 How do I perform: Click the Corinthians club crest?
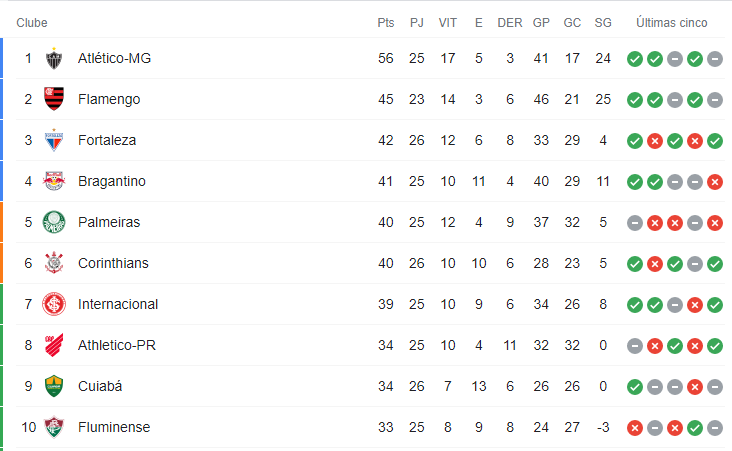(54, 263)
